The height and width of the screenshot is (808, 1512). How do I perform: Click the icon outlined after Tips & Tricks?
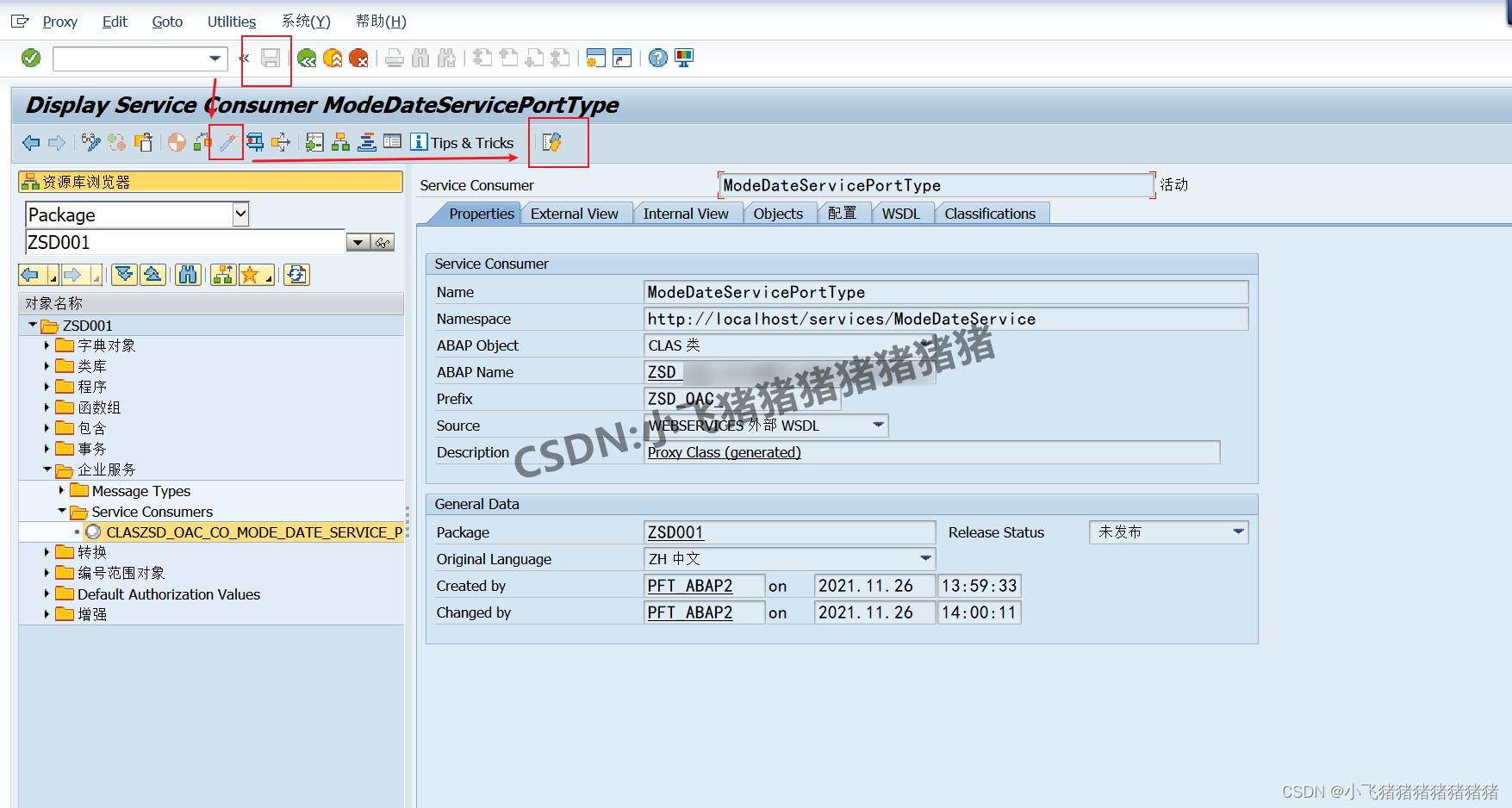(x=552, y=142)
